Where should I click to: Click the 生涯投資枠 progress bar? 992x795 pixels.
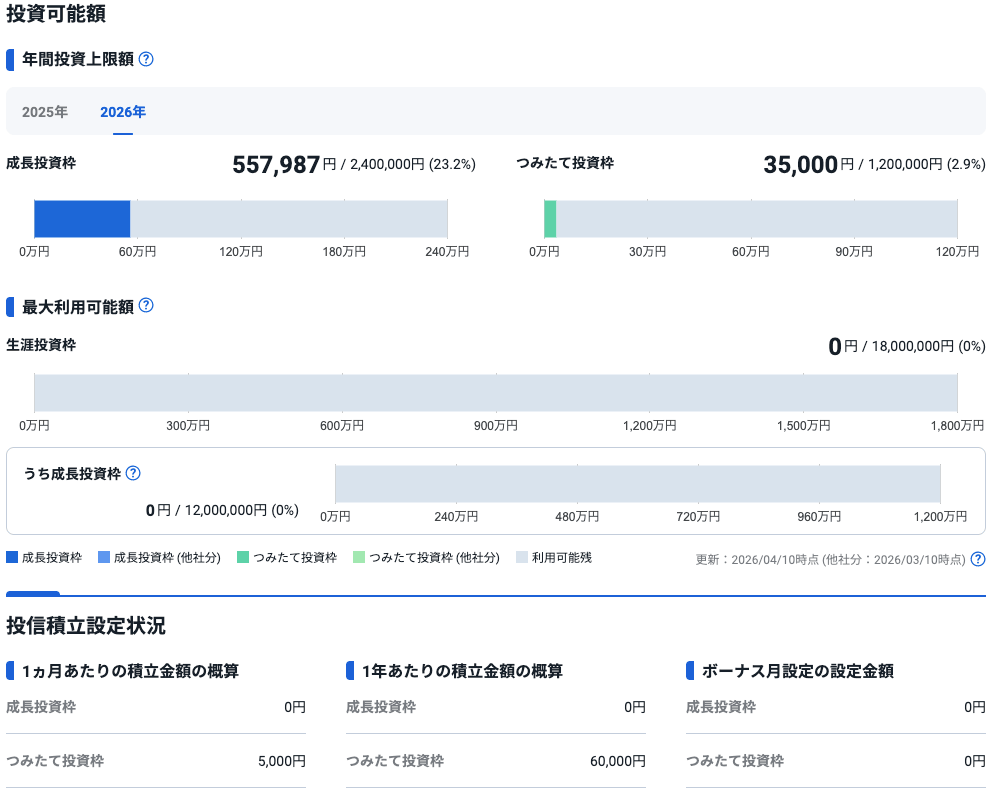pyautogui.click(x=495, y=393)
